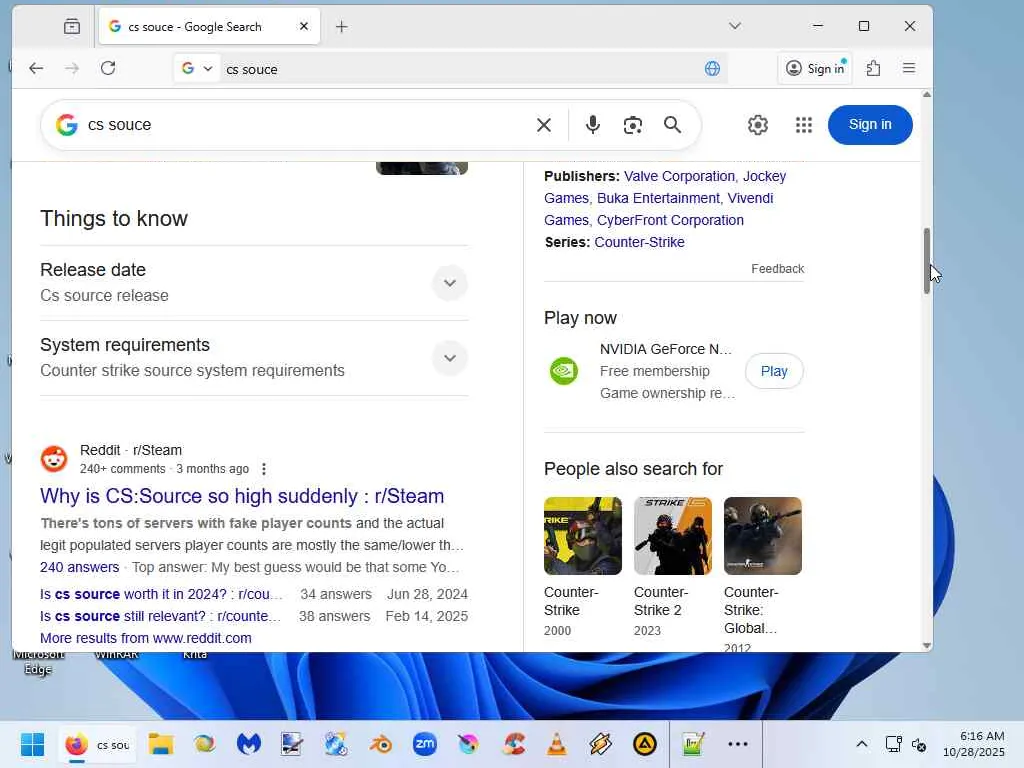
Task: Open the list all tabs chevron
Action: click(735, 26)
